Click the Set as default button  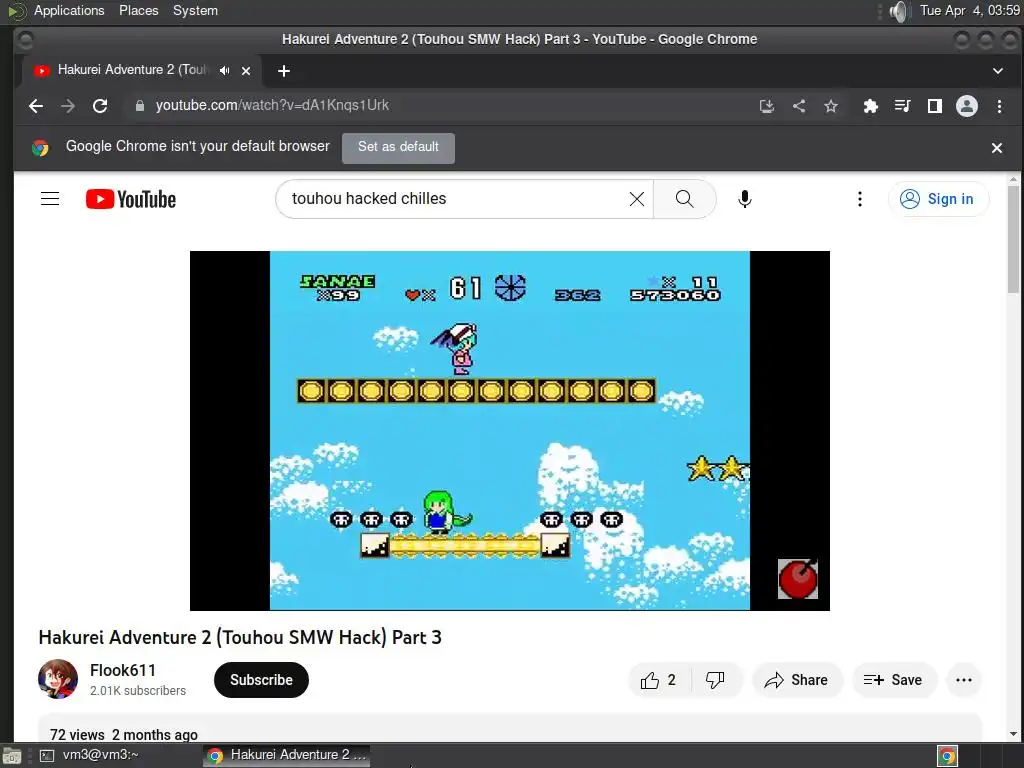pos(398,148)
